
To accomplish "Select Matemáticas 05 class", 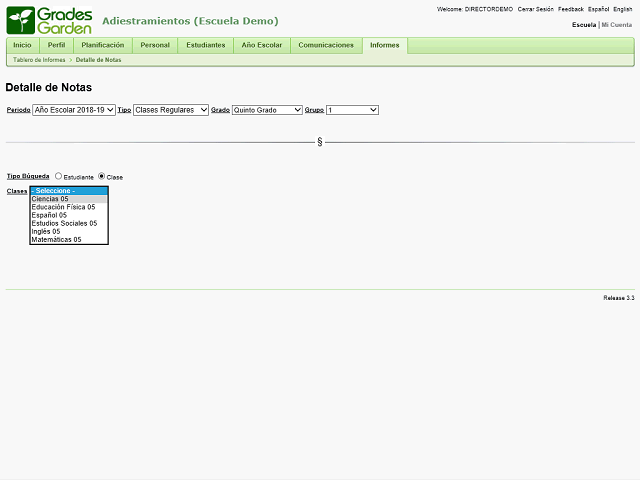I will (x=69, y=240).
